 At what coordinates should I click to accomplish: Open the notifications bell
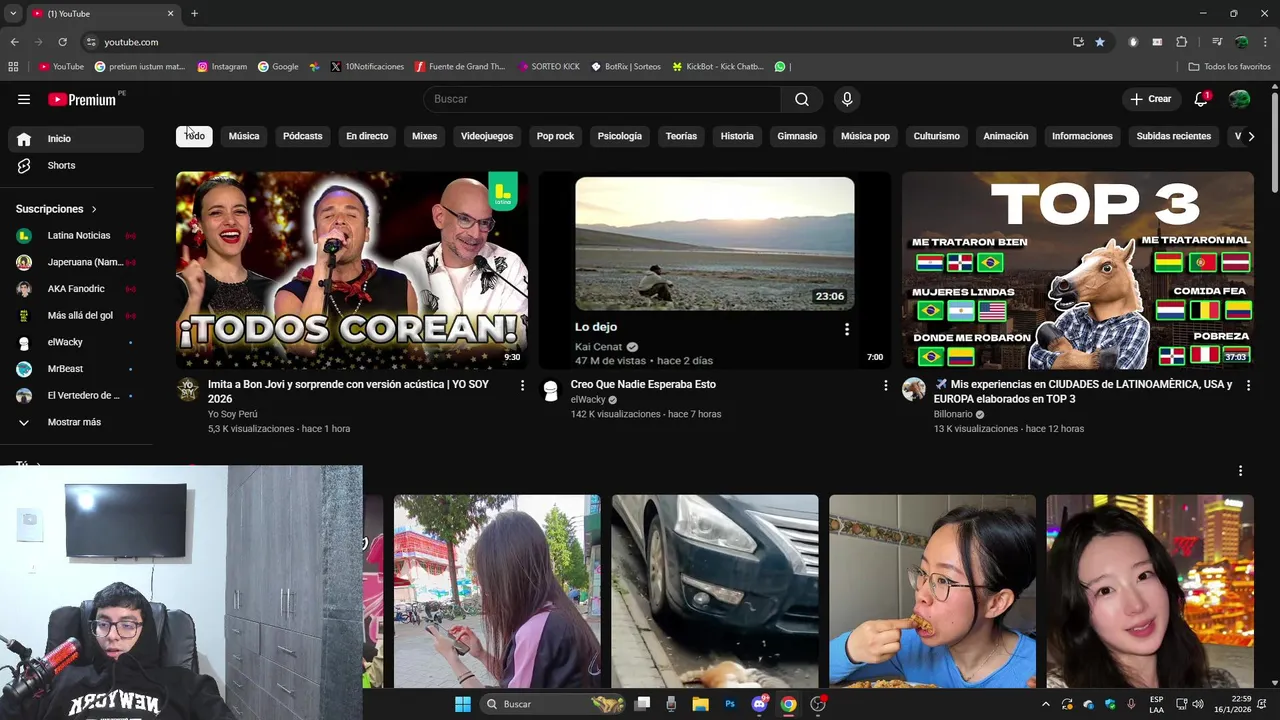pos(1201,99)
